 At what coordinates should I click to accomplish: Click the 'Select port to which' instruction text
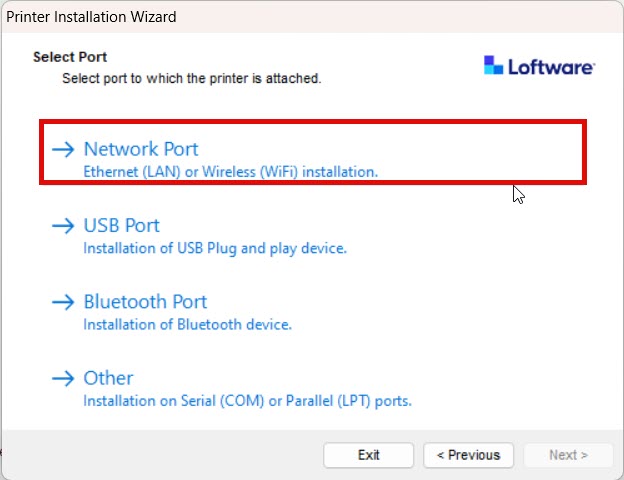click(x=191, y=78)
